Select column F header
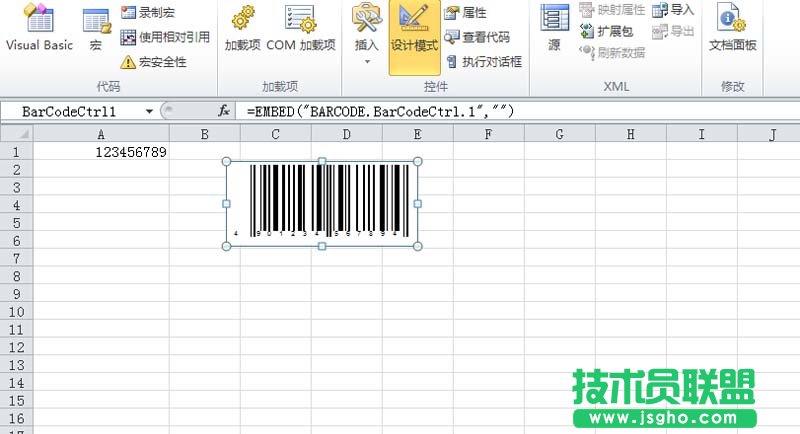The image size is (800, 434). [488, 134]
